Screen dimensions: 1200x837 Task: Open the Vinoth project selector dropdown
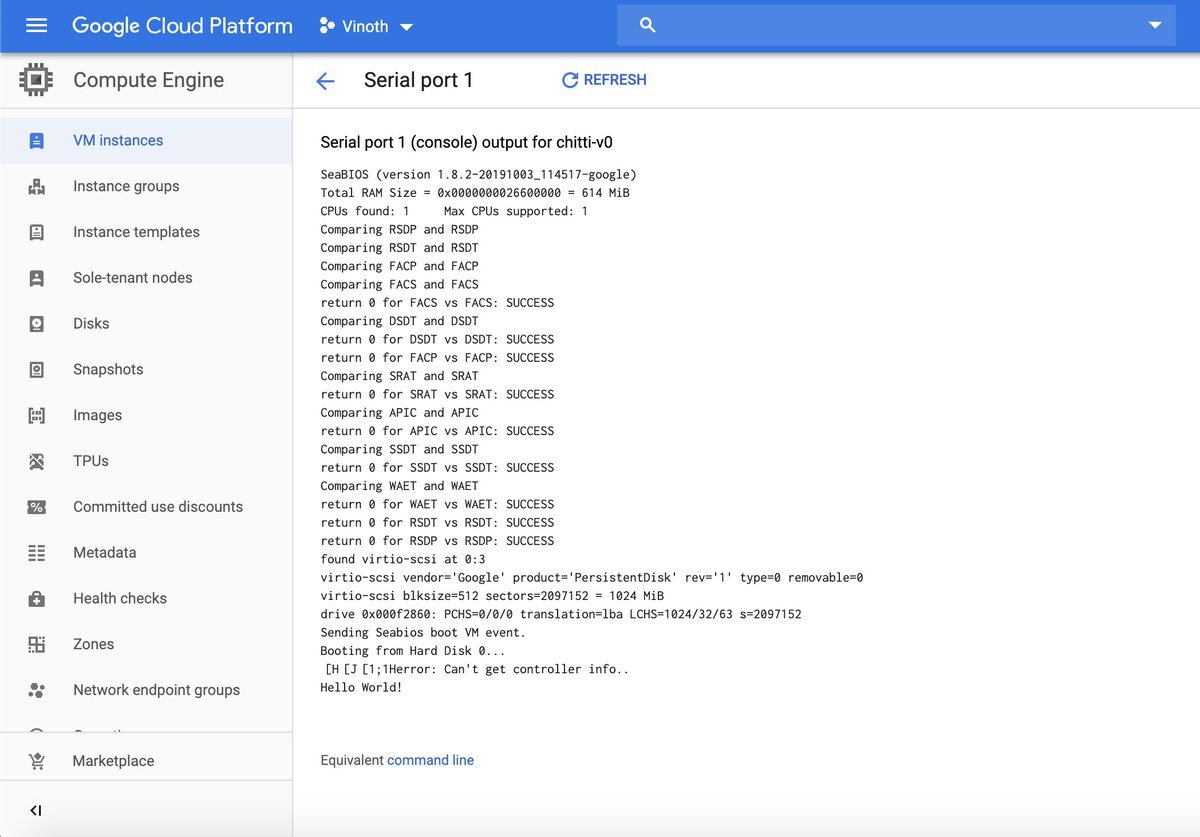[366, 27]
